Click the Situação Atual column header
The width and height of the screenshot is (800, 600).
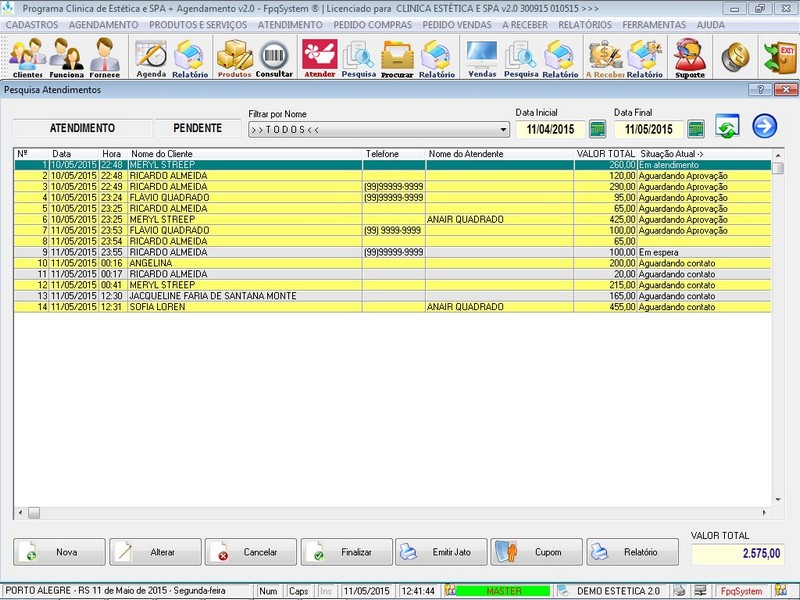click(x=704, y=154)
